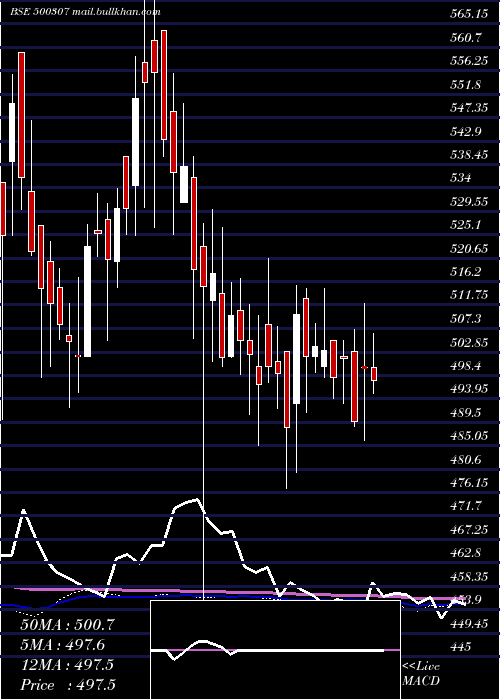Click the BSE 500307 mail.bullkhan.com header text
The width and height of the screenshot is (500, 700).
(85, 12)
